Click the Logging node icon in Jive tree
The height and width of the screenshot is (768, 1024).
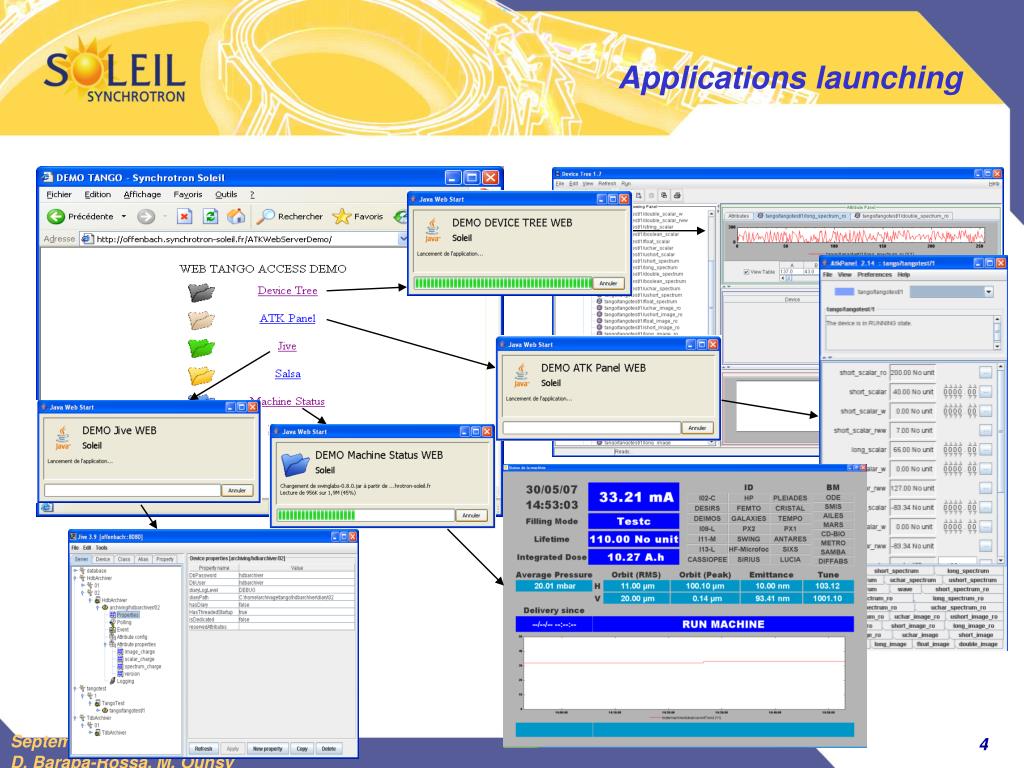point(112,680)
